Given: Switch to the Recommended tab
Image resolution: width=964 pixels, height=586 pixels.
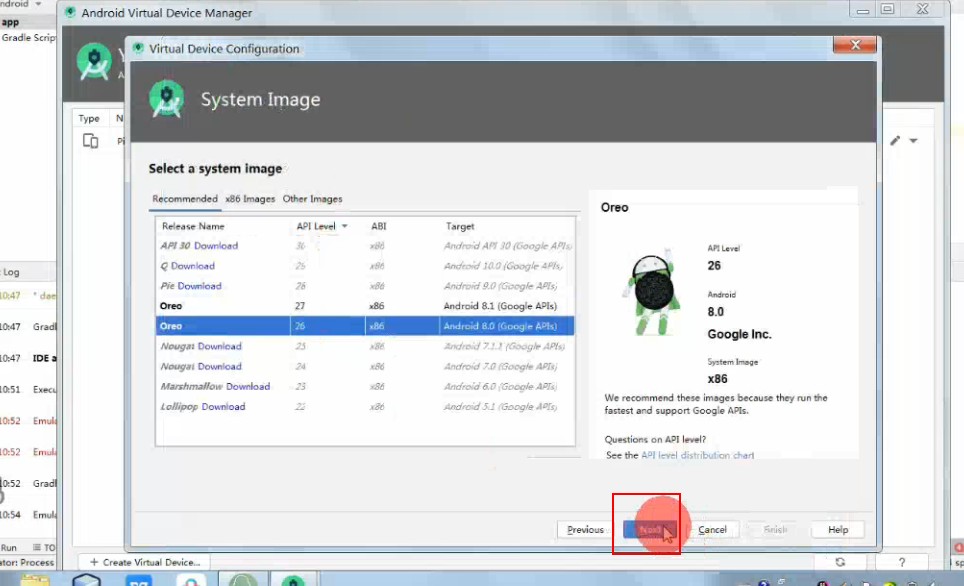Looking at the screenshot, I should click(x=184, y=199).
